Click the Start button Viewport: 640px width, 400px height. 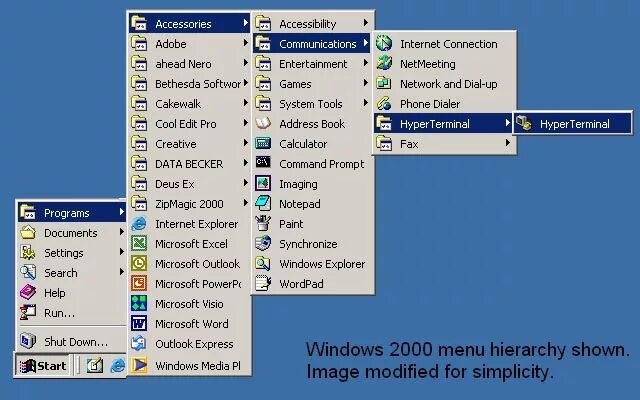[43, 365]
